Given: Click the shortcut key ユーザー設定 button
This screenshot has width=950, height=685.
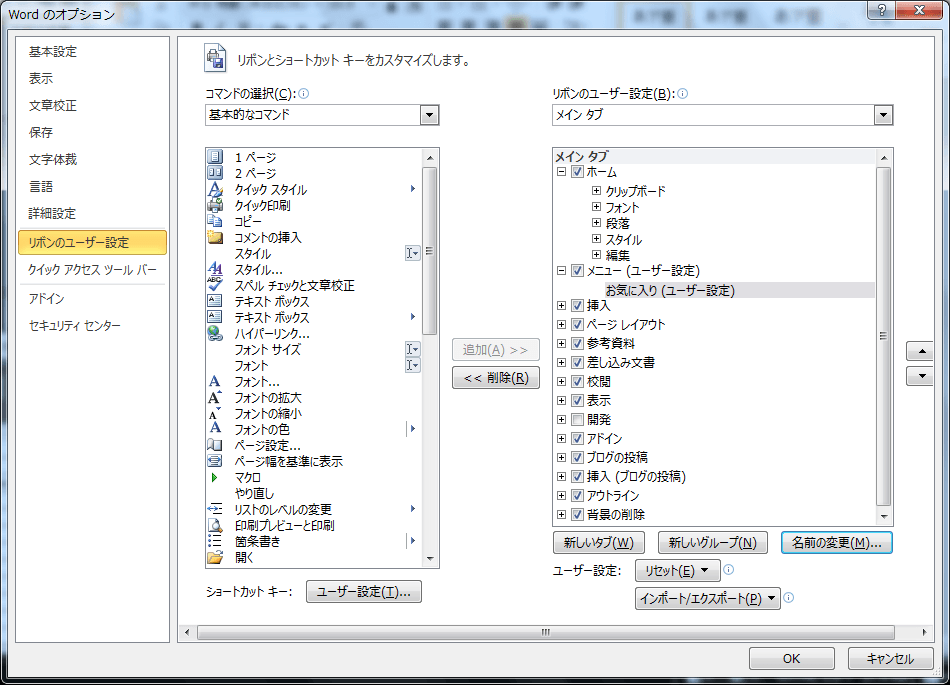Looking at the screenshot, I should (x=364, y=592).
